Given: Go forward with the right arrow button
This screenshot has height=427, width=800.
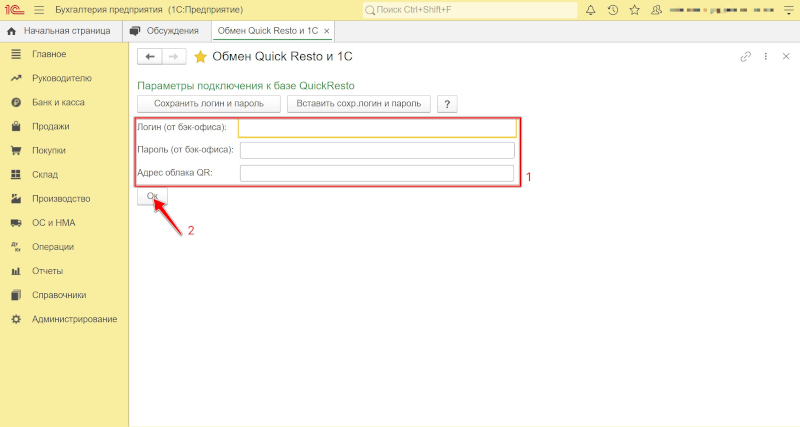Looking at the screenshot, I should [x=173, y=57].
